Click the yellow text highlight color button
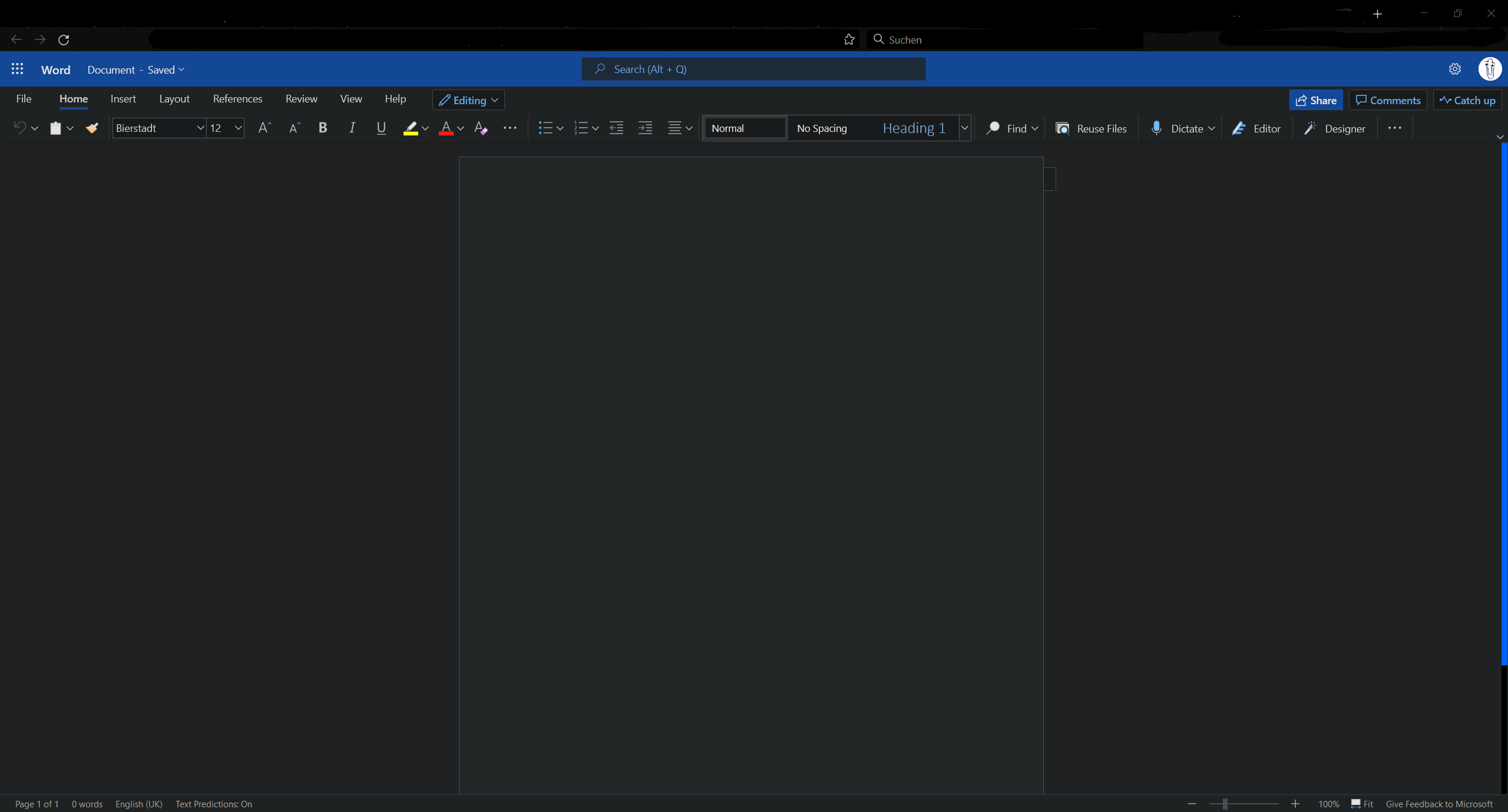This screenshot has width=1508, height=812. coord(411,128)
